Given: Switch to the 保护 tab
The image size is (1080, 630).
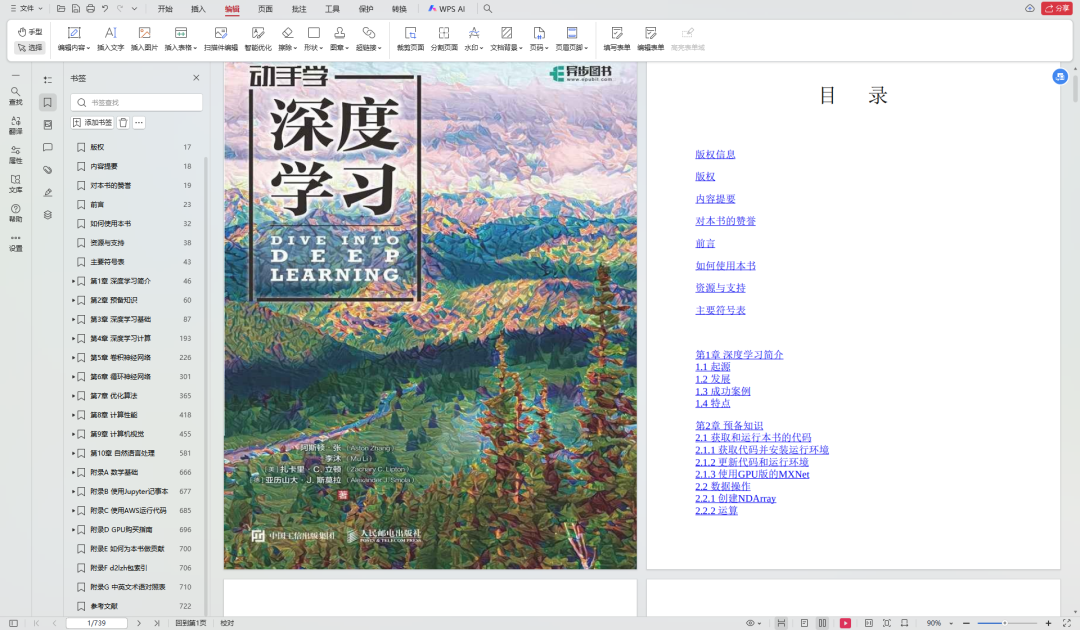Looking at the screenshot, I should [366, 9].
